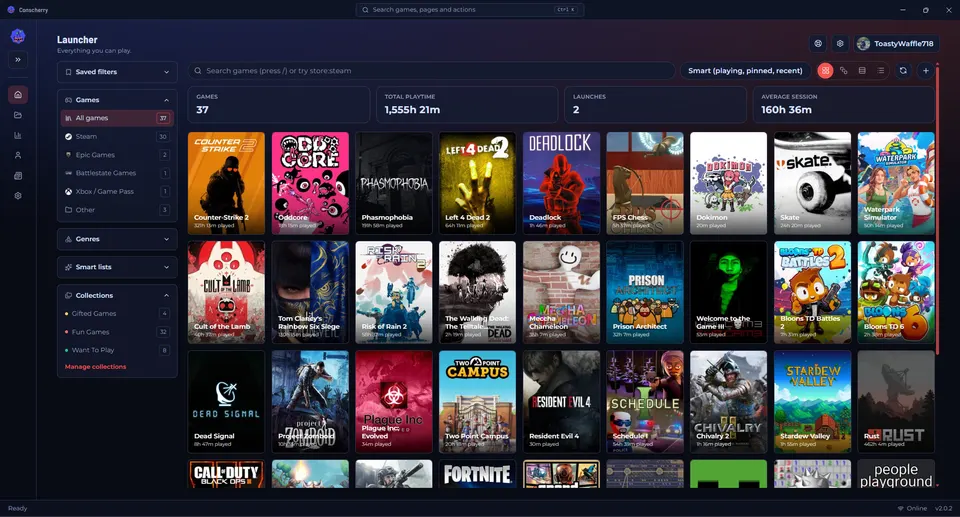This screenshot has height=517, width=960.
Task: Focus the Search games input field
Action: point(432,70)
